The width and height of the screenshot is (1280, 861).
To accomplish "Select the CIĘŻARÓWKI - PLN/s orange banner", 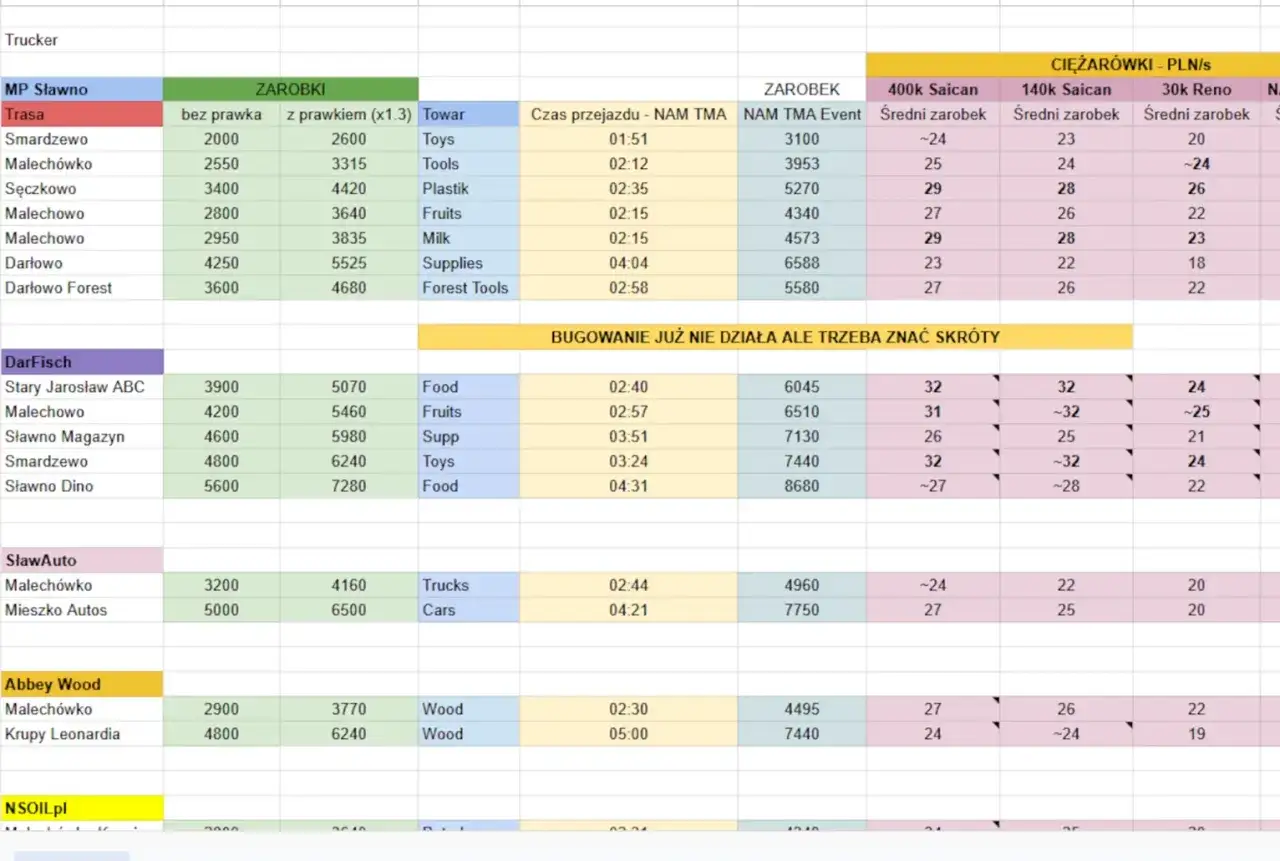I will pyautogui.click(x=1073, y=64).
